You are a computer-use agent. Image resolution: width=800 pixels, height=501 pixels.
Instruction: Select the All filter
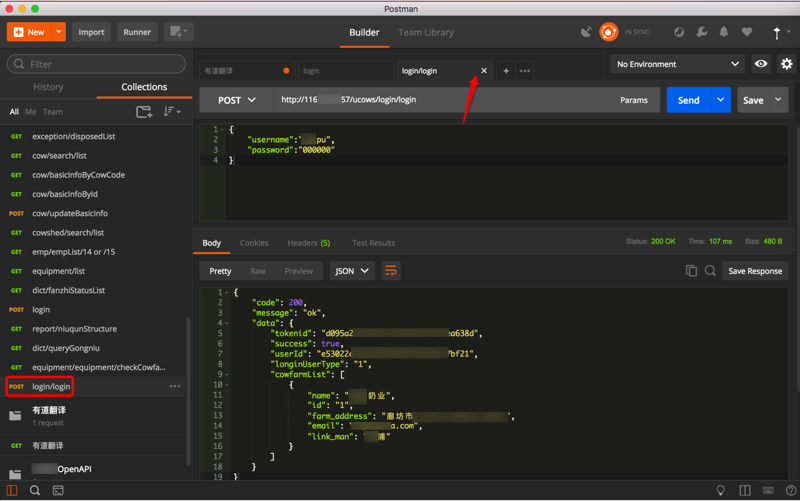tap(14, 112)
